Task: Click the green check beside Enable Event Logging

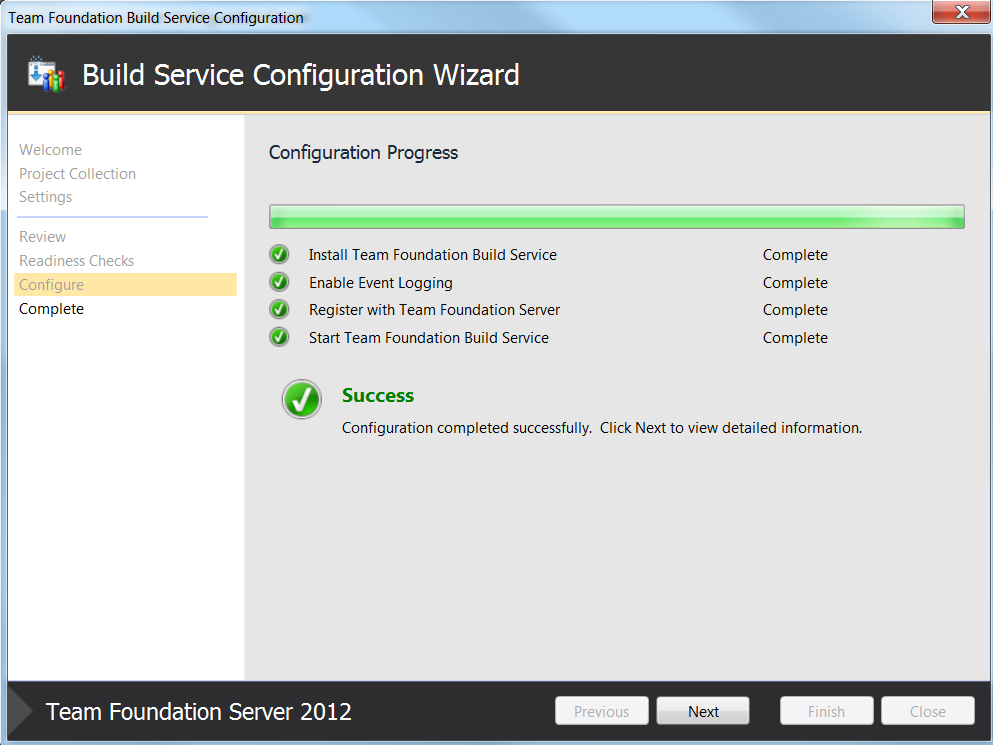Action: click(279, 283)
